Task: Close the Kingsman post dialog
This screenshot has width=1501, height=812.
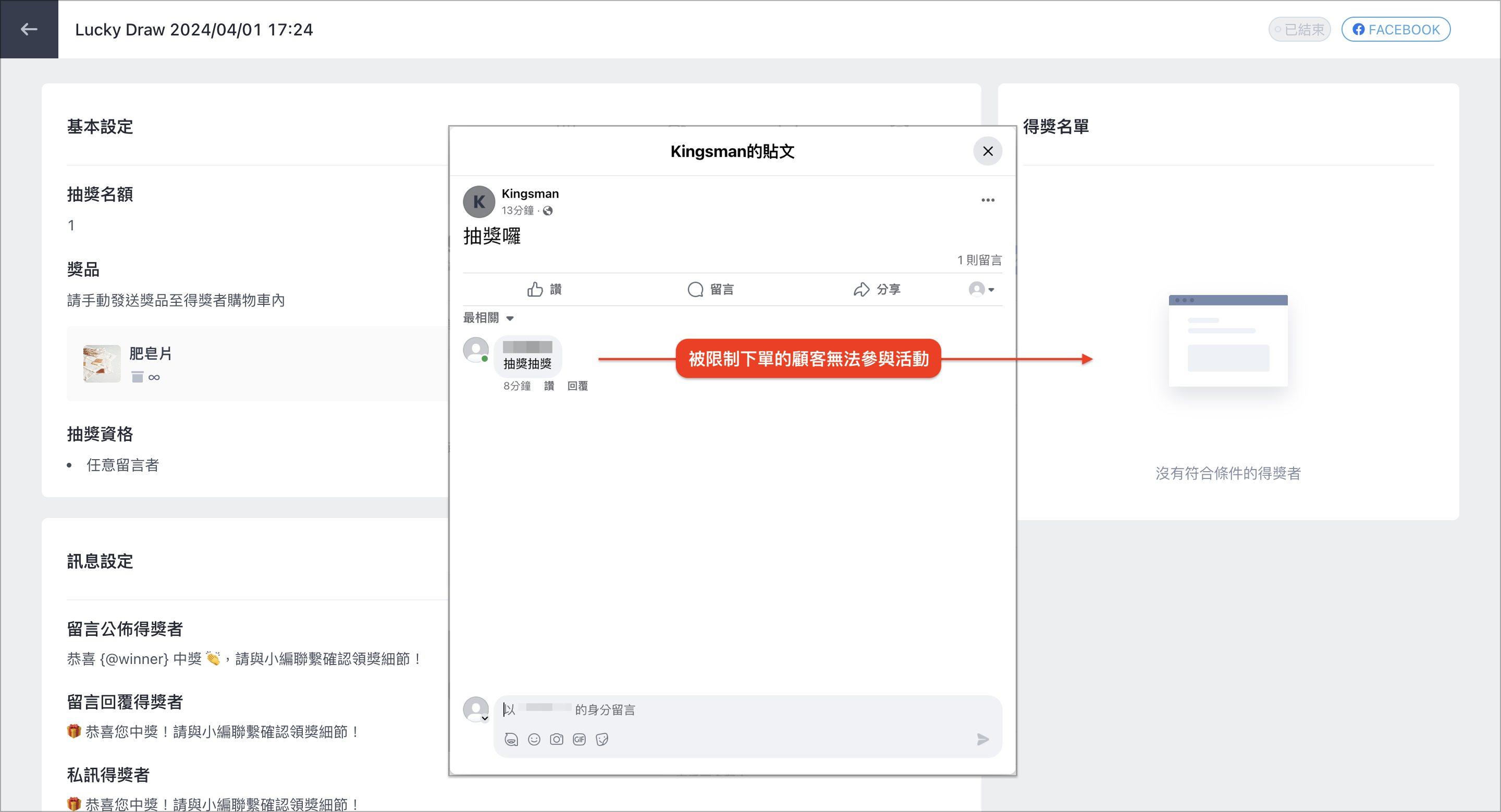Action: [987, 151]
